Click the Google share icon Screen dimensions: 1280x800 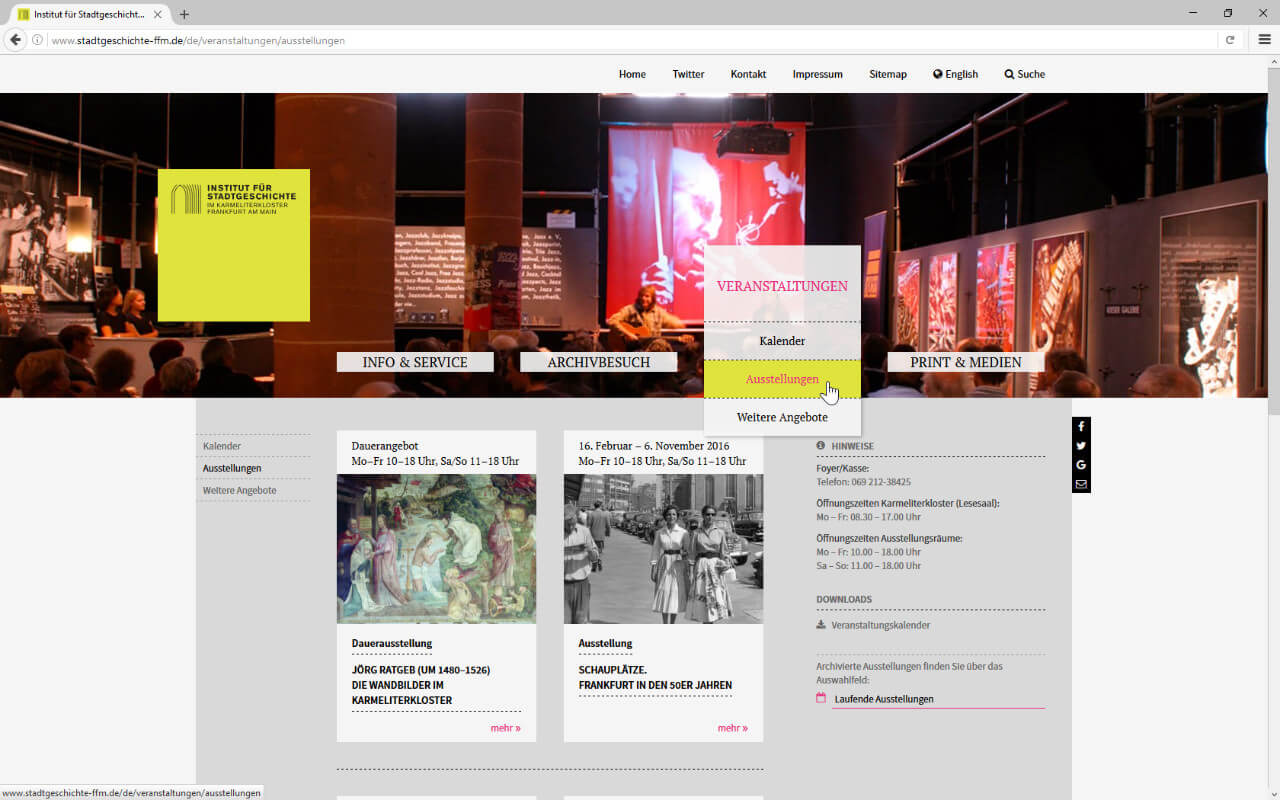pyautogui.click(x=1081, y=465)
